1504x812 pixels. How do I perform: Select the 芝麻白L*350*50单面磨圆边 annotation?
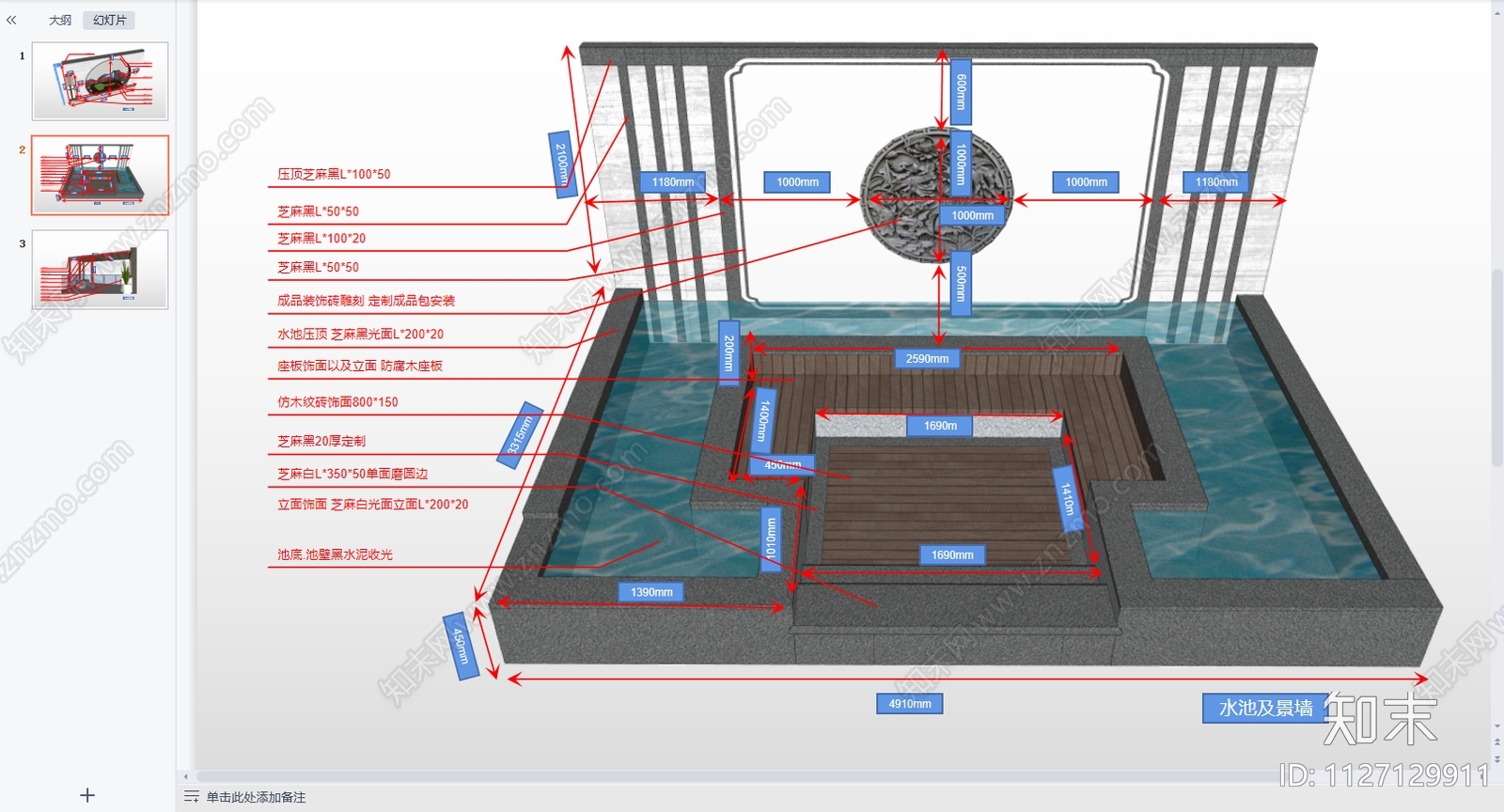(352, 474)
